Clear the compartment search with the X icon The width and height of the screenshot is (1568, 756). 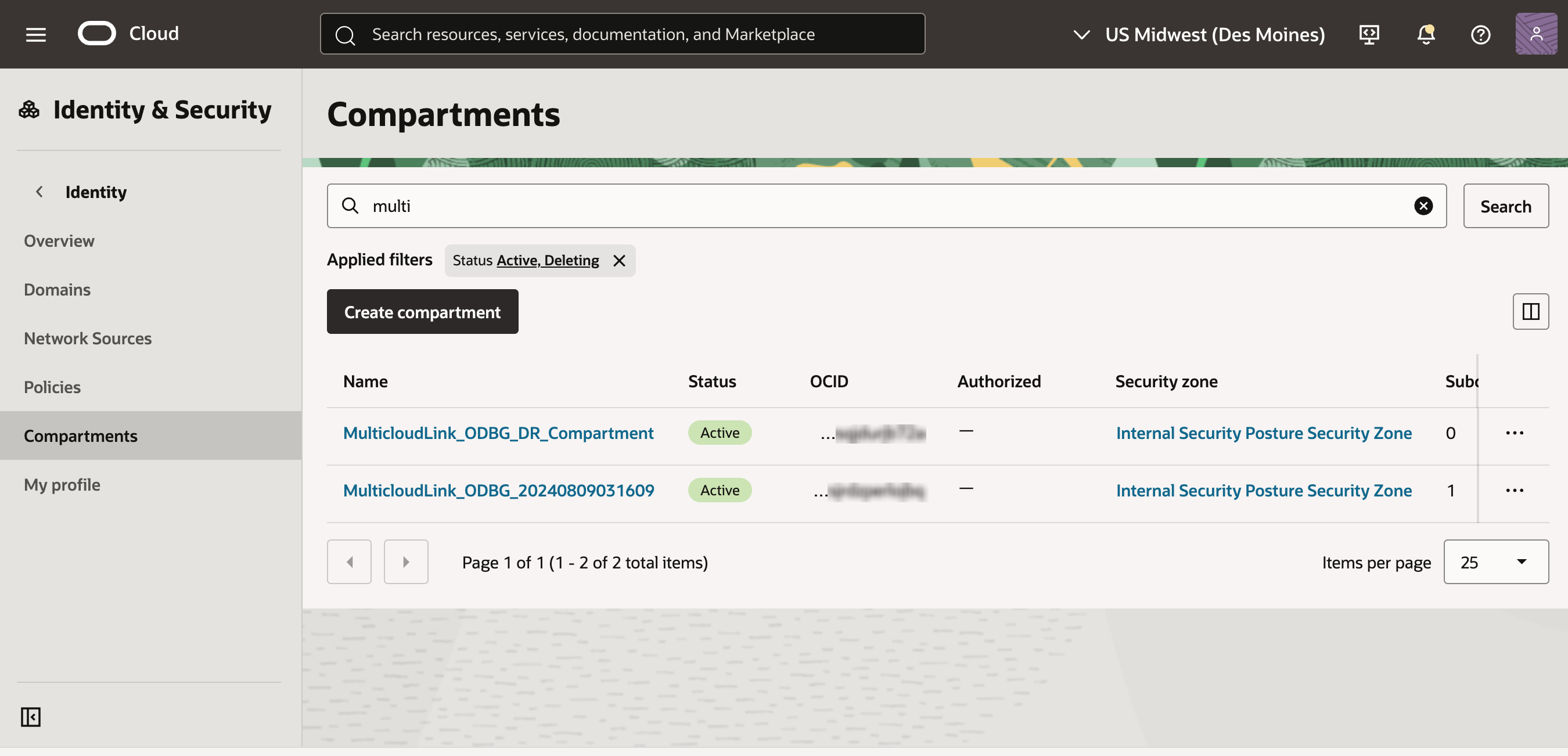tap(1424, 206)
